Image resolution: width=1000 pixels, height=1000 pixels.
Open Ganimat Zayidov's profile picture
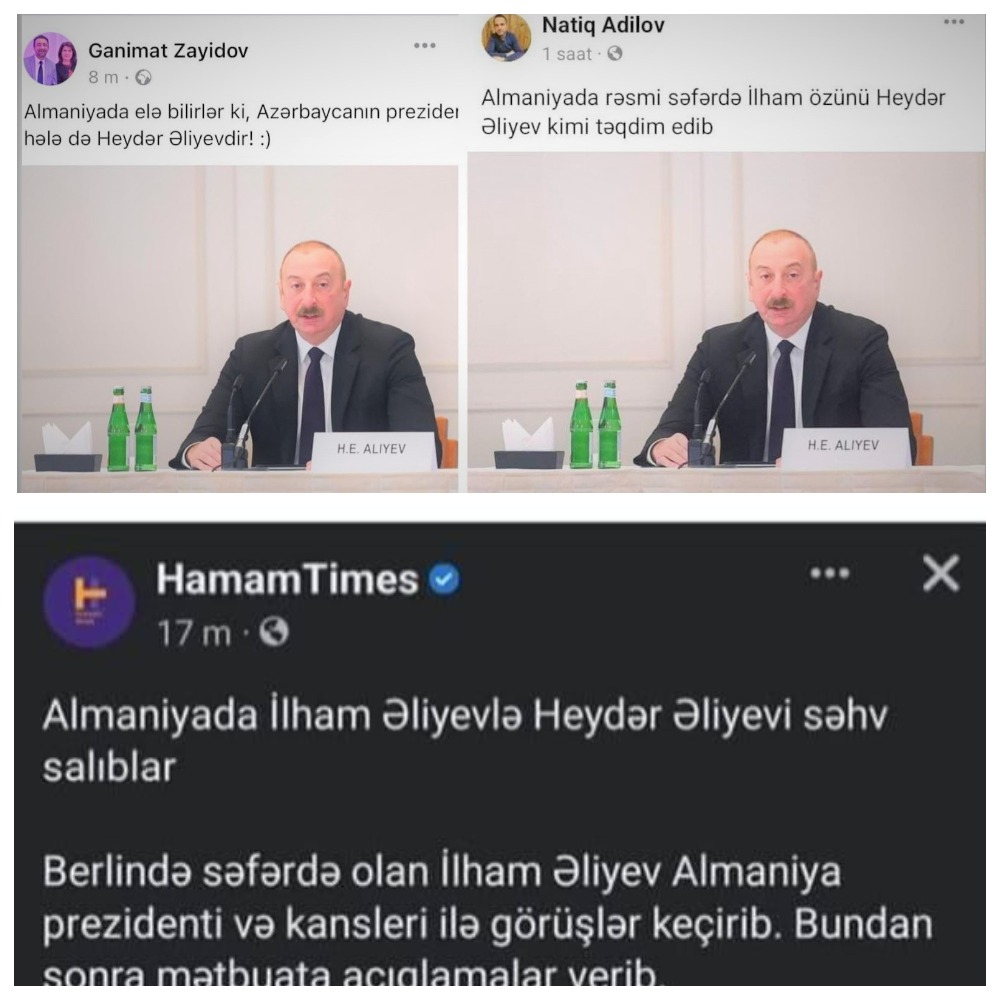pyautogui.click(x=50, y=59)
